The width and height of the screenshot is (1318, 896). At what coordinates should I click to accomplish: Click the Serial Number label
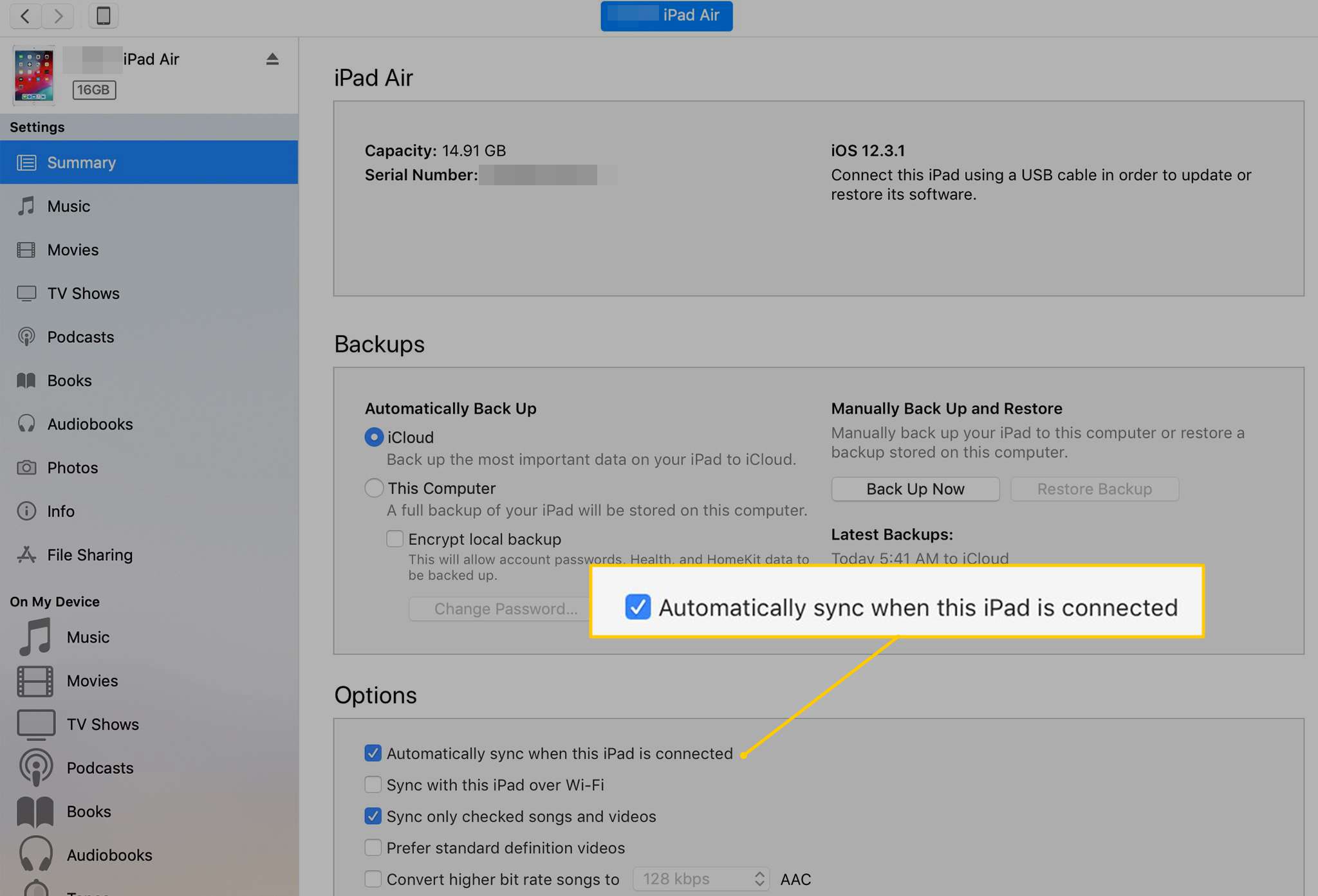pos(421,175)
